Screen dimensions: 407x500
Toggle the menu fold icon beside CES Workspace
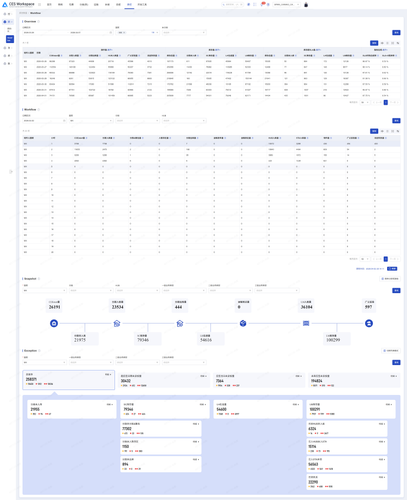[39, 5]
